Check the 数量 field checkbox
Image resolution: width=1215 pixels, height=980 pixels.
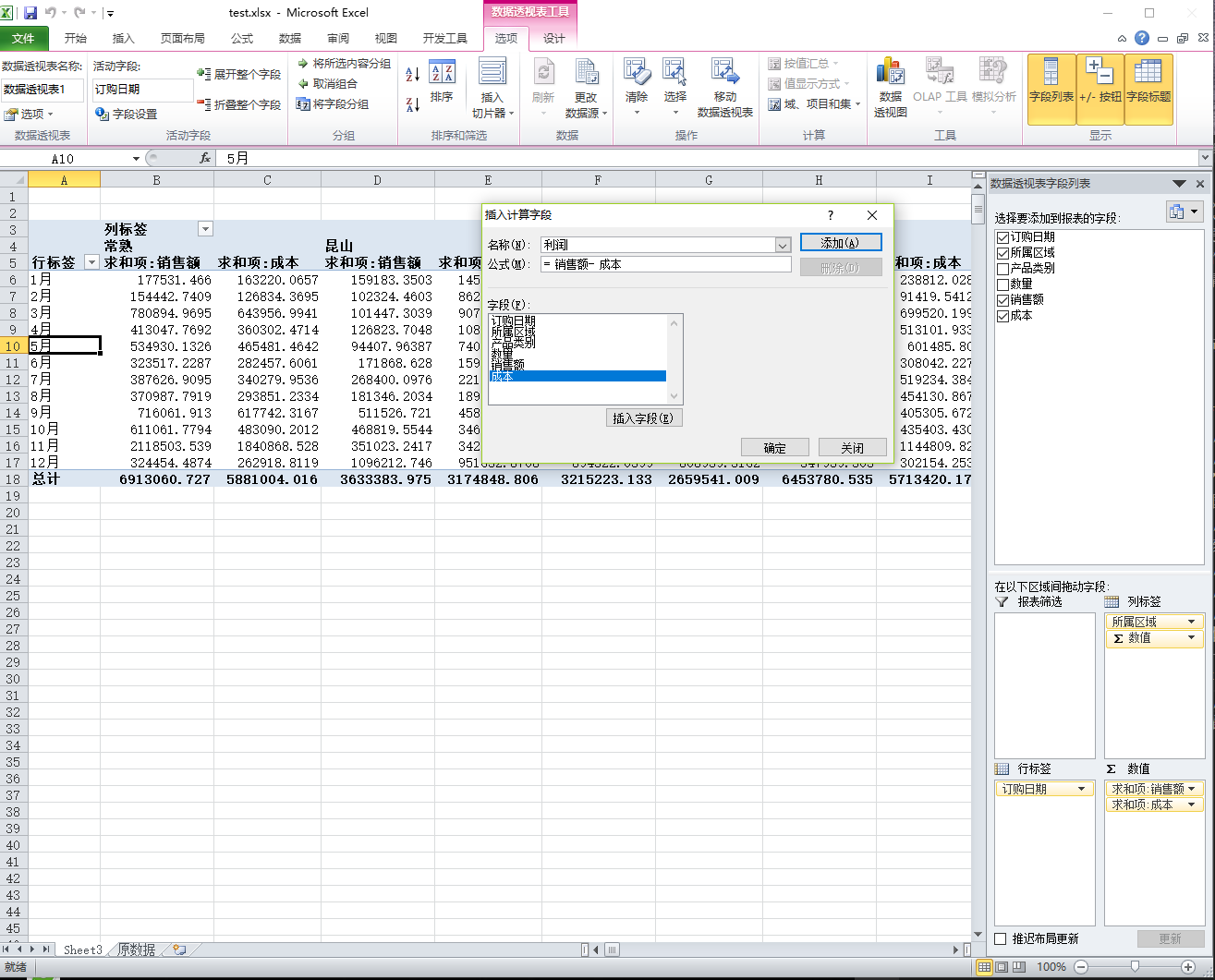[1003, 284]
